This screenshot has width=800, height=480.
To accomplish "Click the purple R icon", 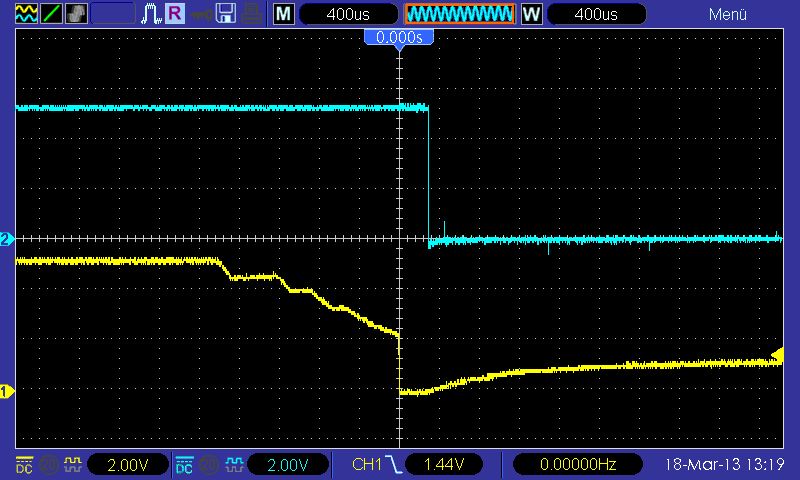I will coord(175,14).
